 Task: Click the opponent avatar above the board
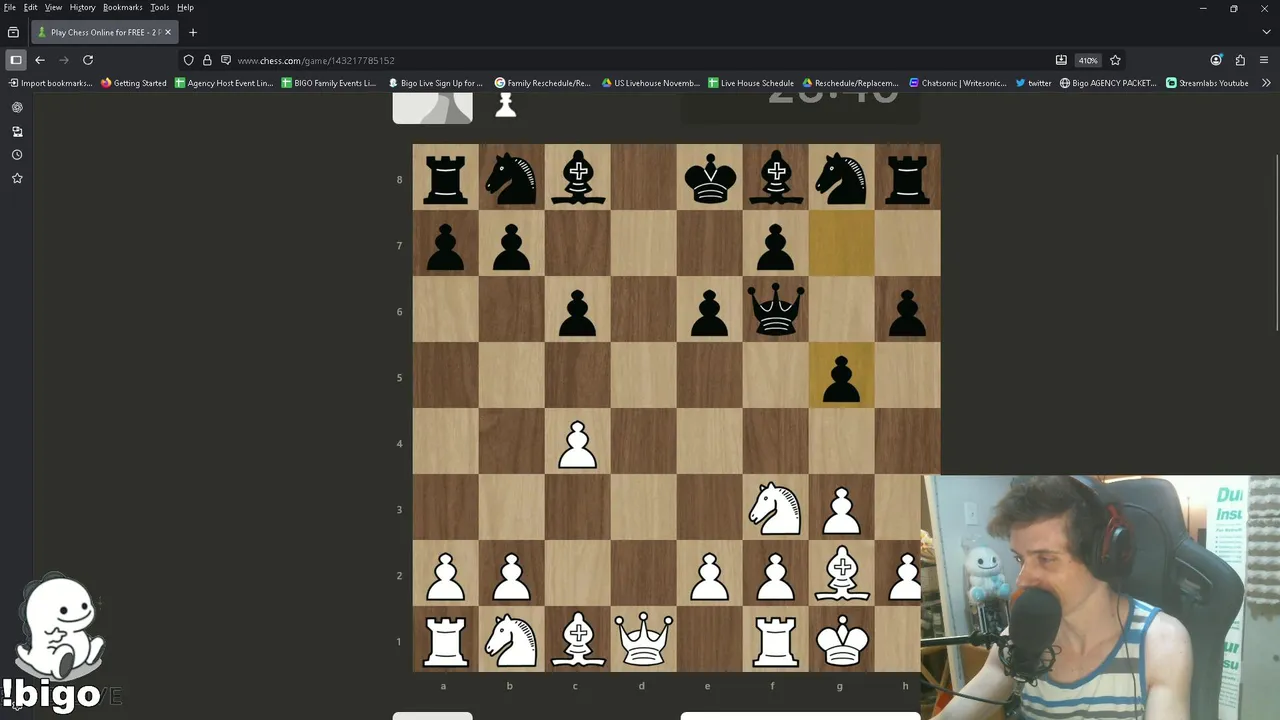pyautogui.click(x=432, y=108)
